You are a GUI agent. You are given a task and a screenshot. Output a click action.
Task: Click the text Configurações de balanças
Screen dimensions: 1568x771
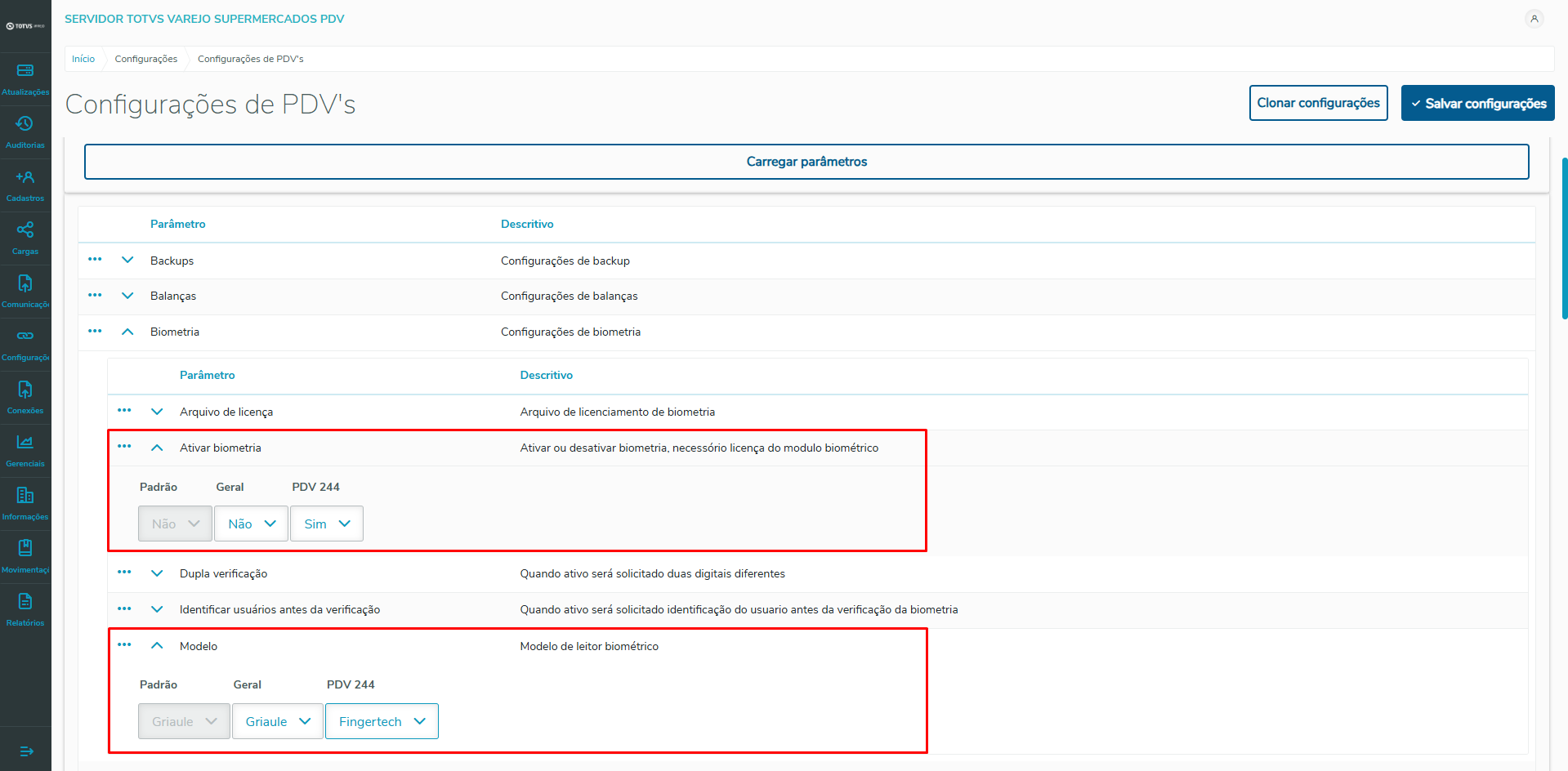coord(570,296)
